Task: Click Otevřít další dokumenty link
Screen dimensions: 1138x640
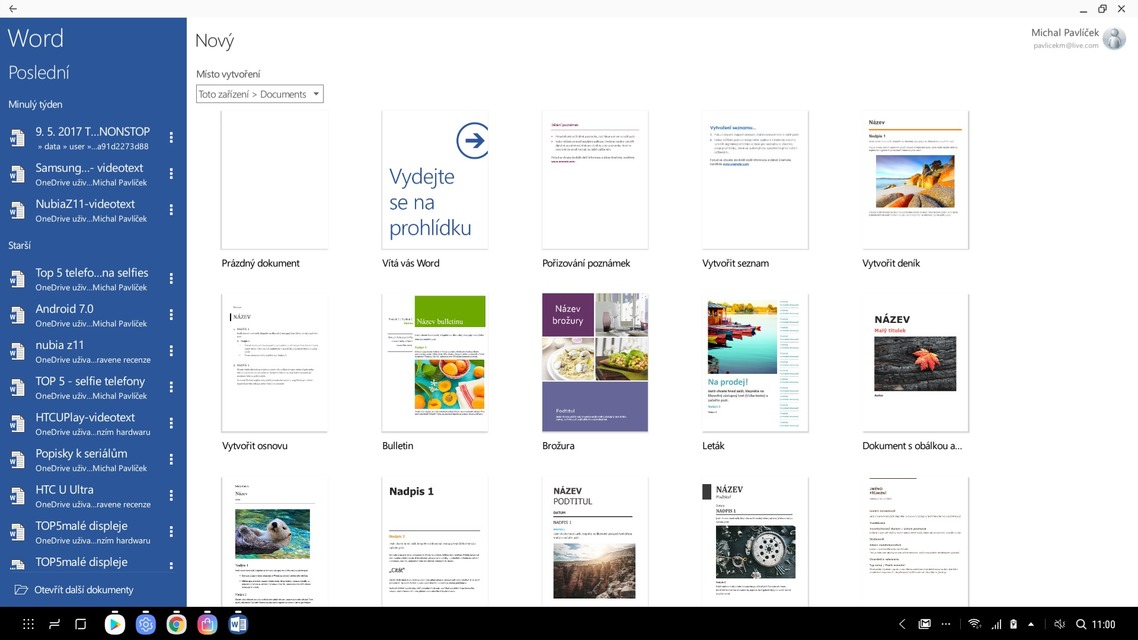Action: tap(84, 590)
